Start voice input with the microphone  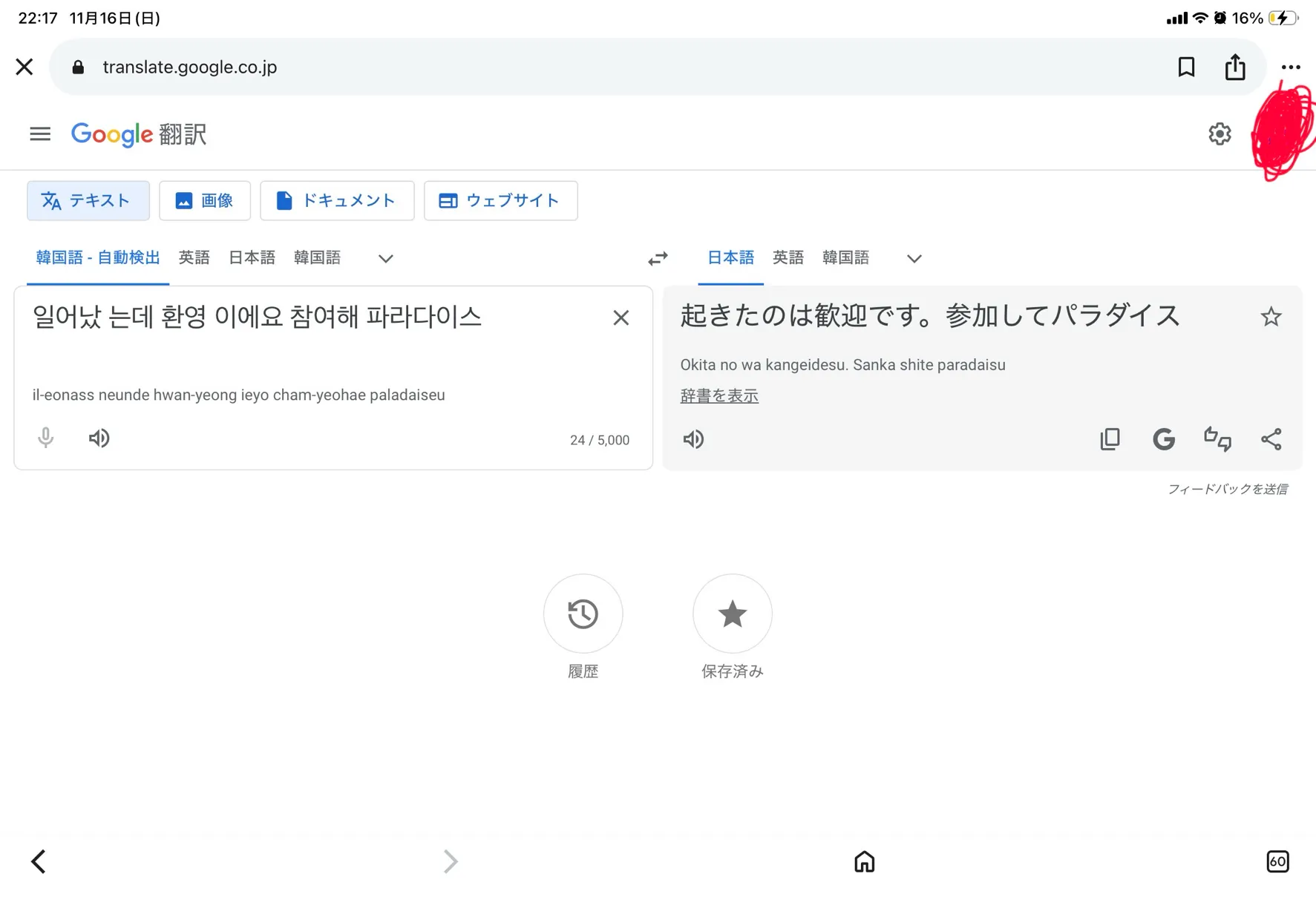click(x=46, y=438)
